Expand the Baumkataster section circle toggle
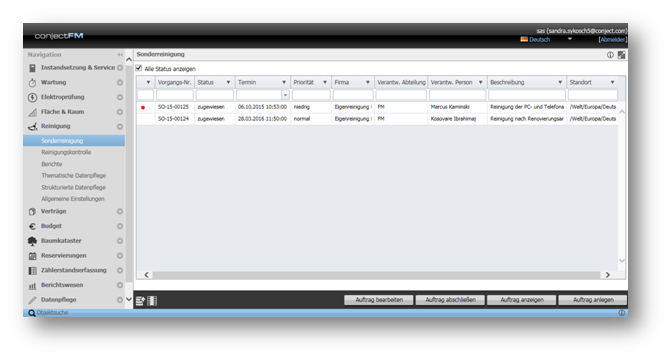Screen dimensions: 671x360 120,241
